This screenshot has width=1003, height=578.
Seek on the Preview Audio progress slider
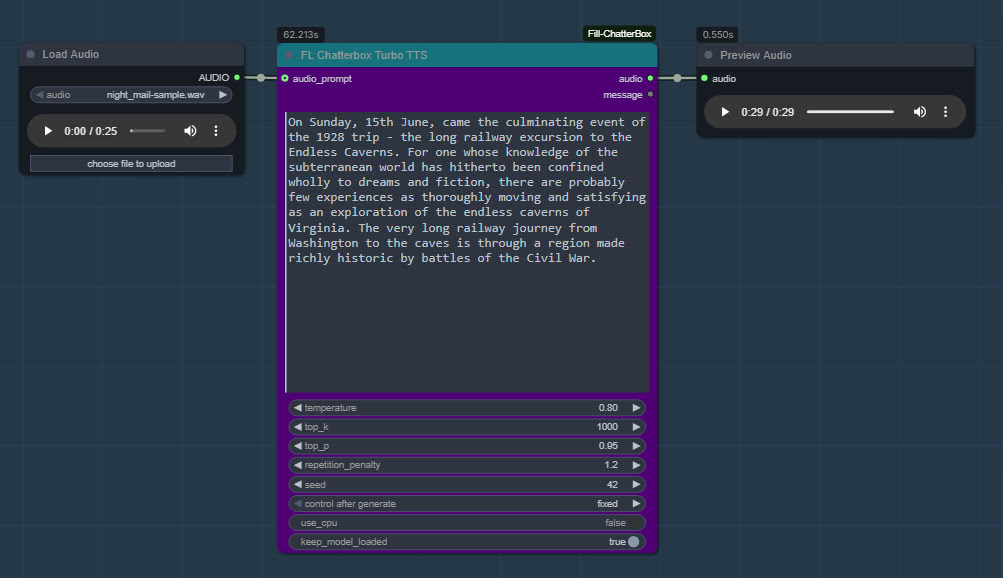pyautogui.click(x=850, y=112)
